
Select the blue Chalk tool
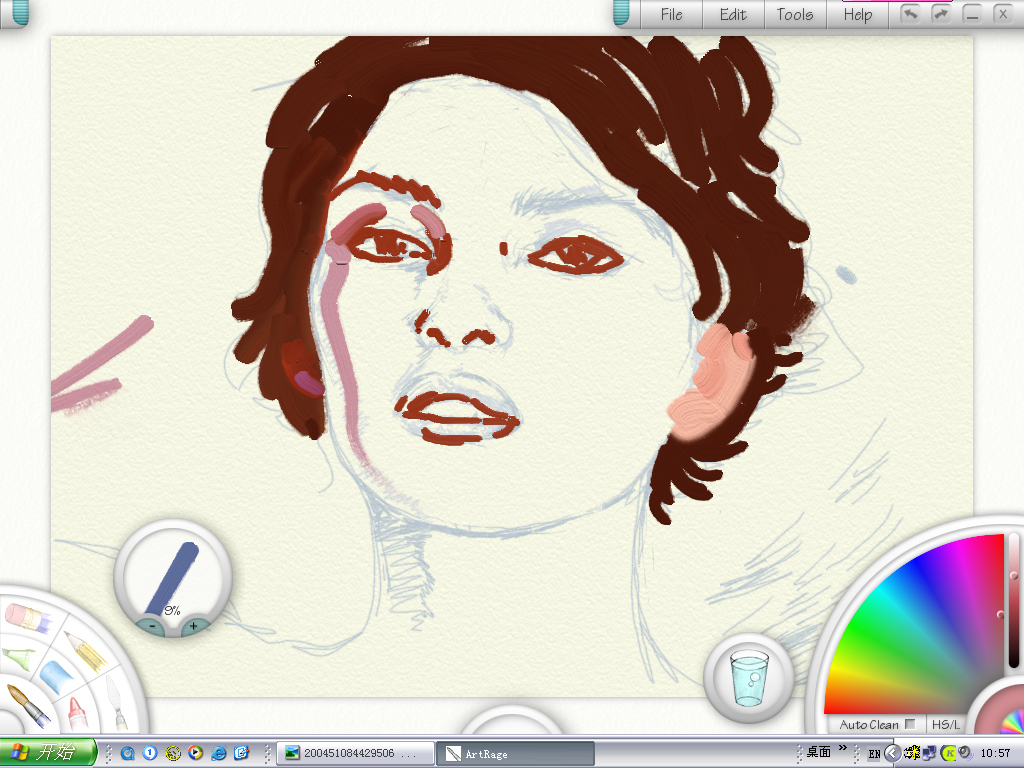56,677
